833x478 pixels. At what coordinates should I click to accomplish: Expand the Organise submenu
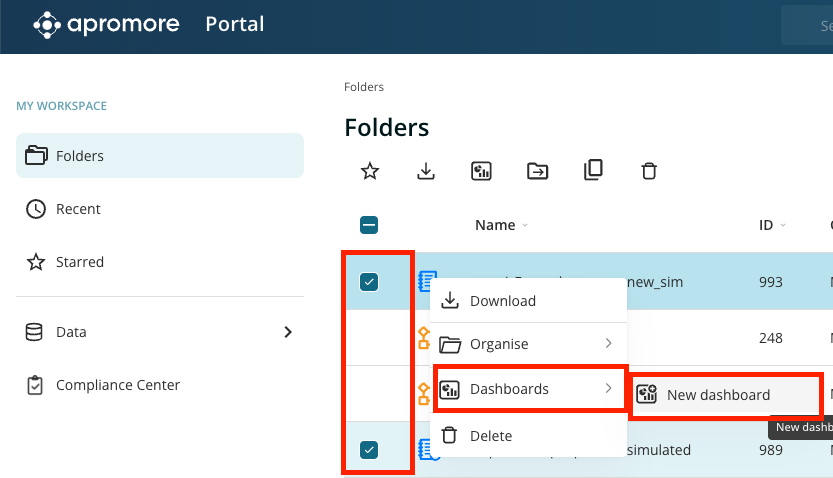(527, 344)
